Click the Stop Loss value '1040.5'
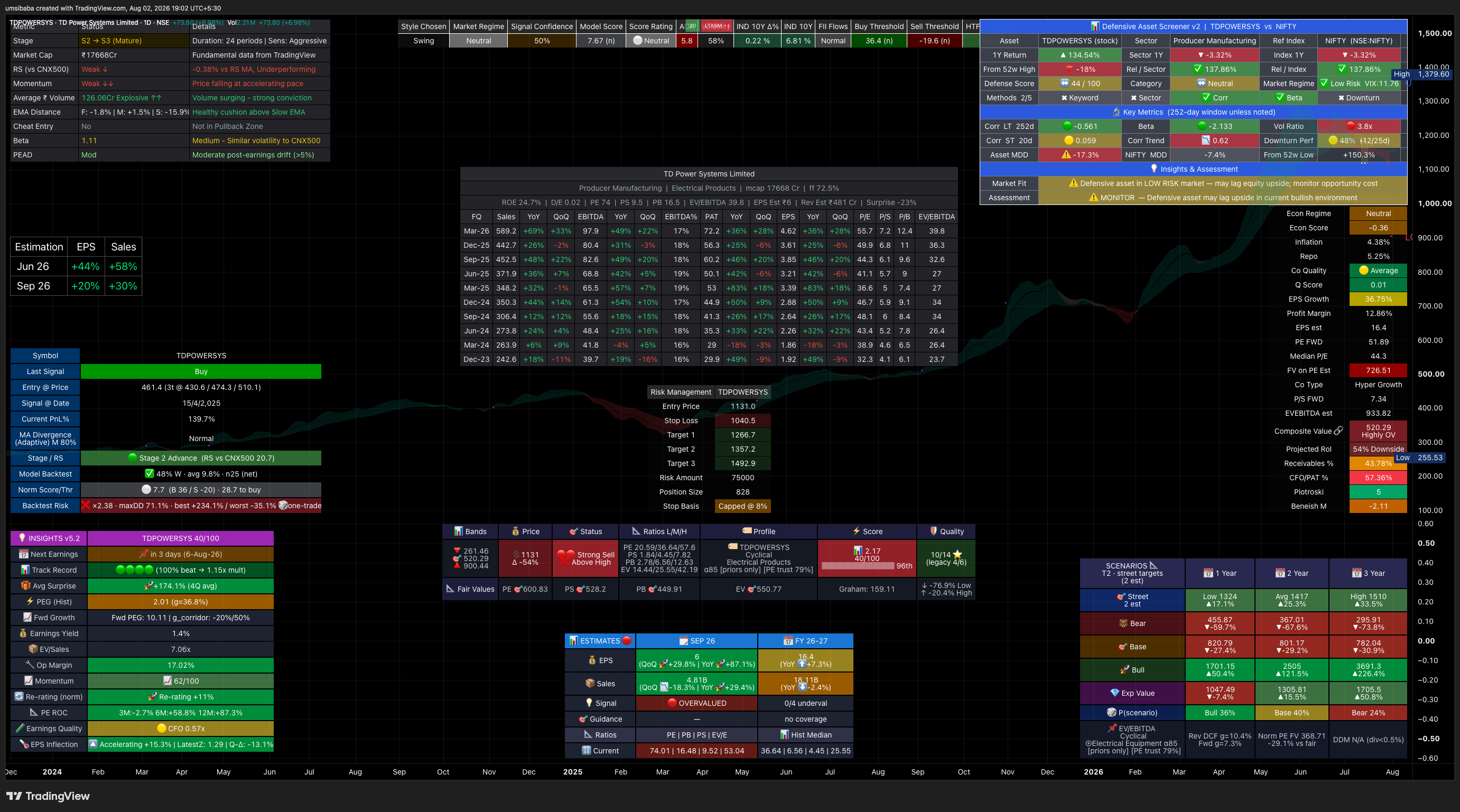The width and height of the screenshot is (1460, 812). [742, 421]
